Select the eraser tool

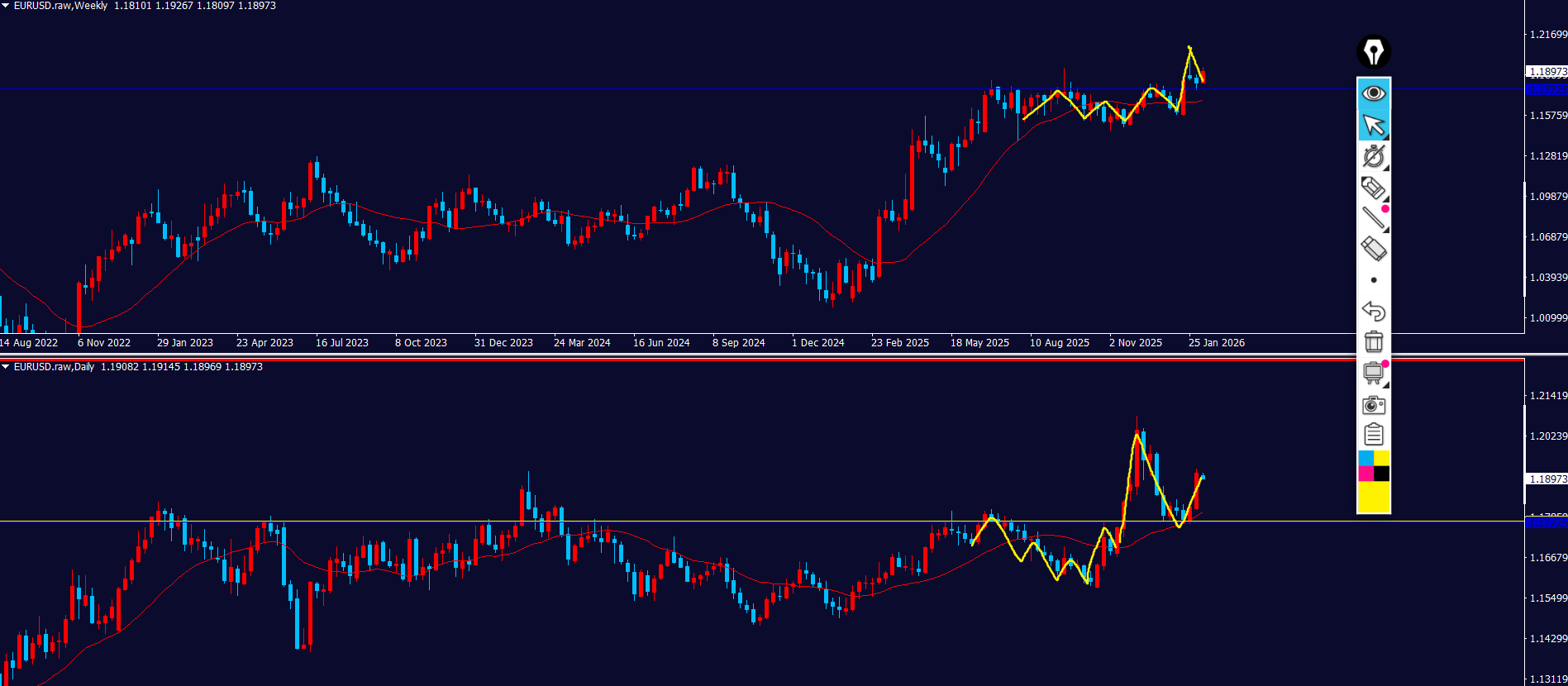1373,248
